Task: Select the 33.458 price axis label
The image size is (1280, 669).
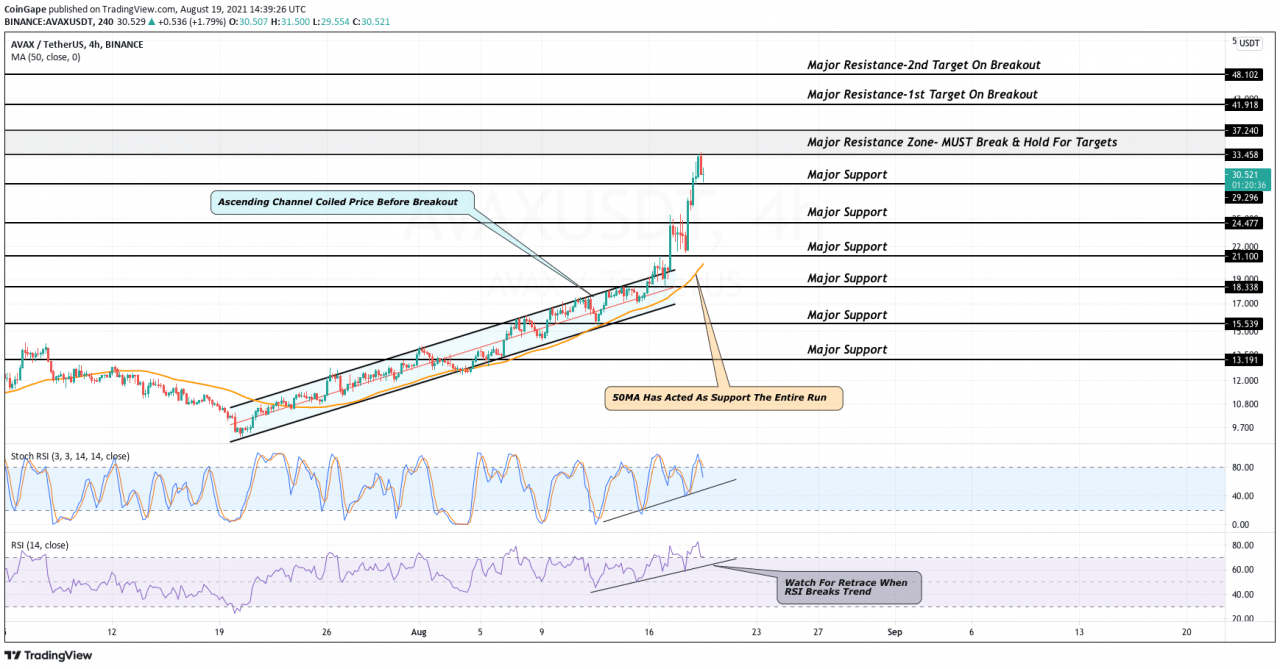Action: click(x=1244, y=155)
